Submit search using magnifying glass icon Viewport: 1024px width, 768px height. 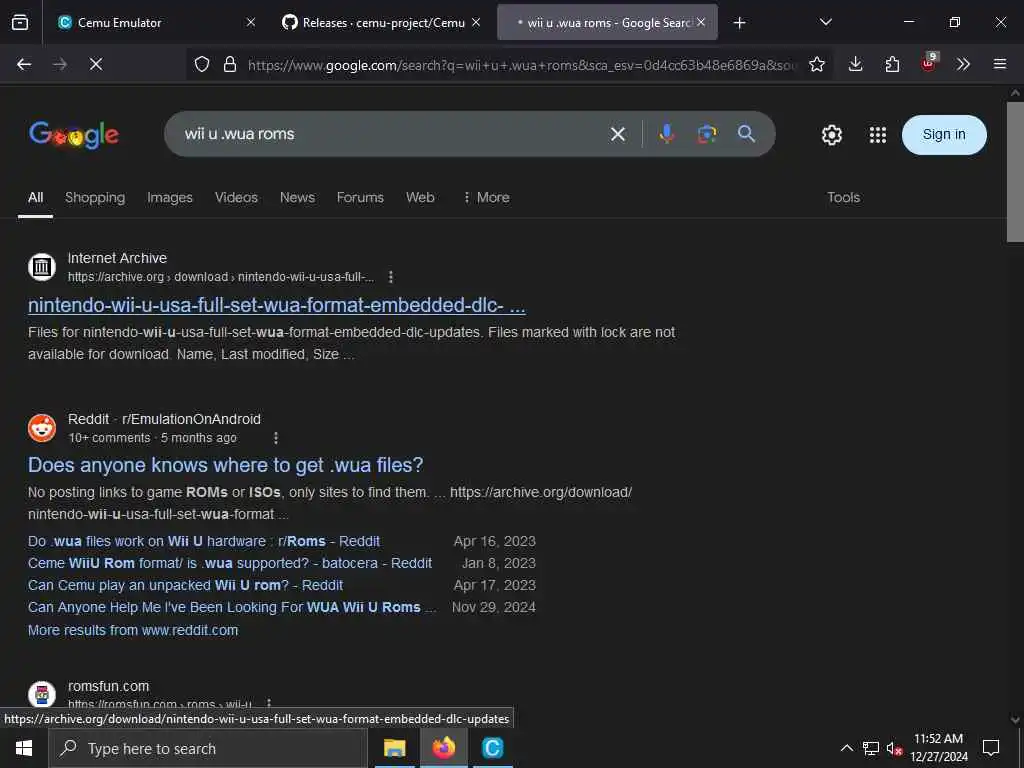746,134
